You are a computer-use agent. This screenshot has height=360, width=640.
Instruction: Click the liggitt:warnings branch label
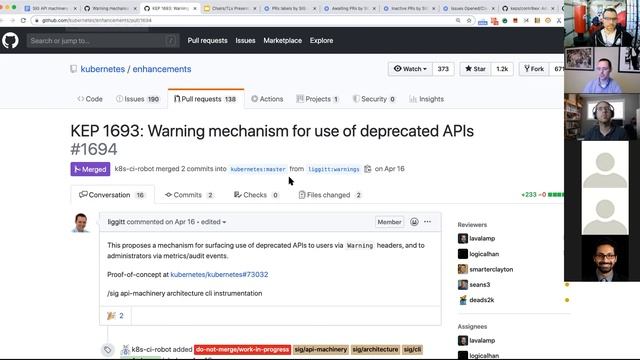coord(334,169)
